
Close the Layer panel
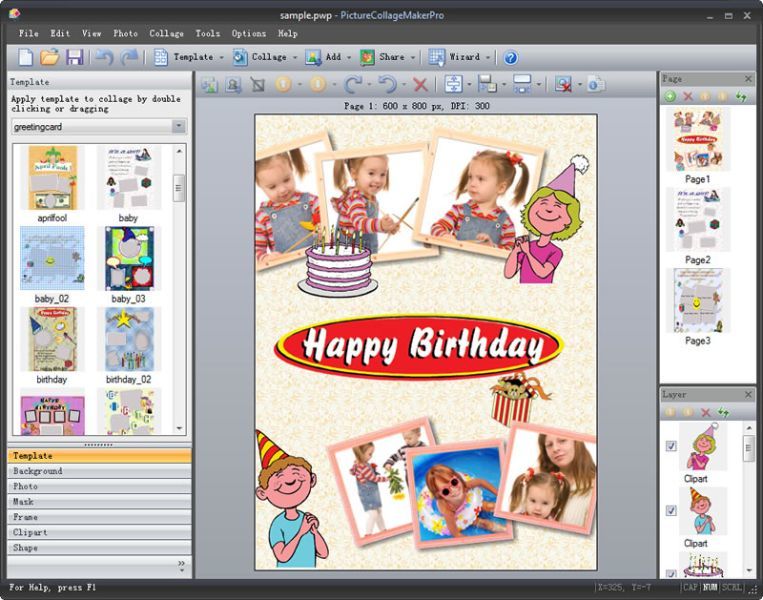(x=748, y=395)
